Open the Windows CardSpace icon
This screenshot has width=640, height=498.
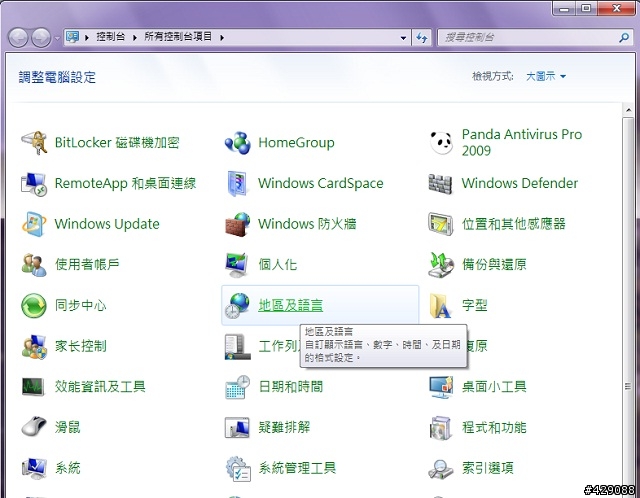point(238,183)
